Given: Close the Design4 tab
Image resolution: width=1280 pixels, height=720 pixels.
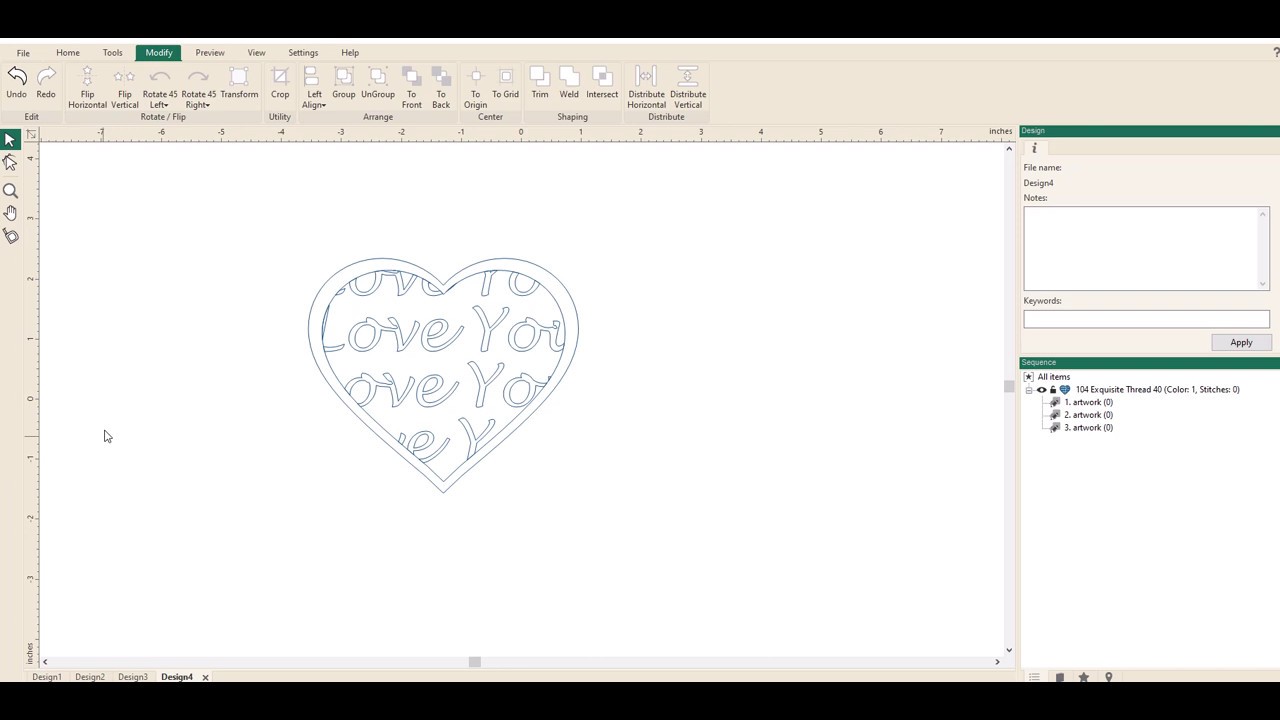Looking at the screenshot, I should [205, 677].
